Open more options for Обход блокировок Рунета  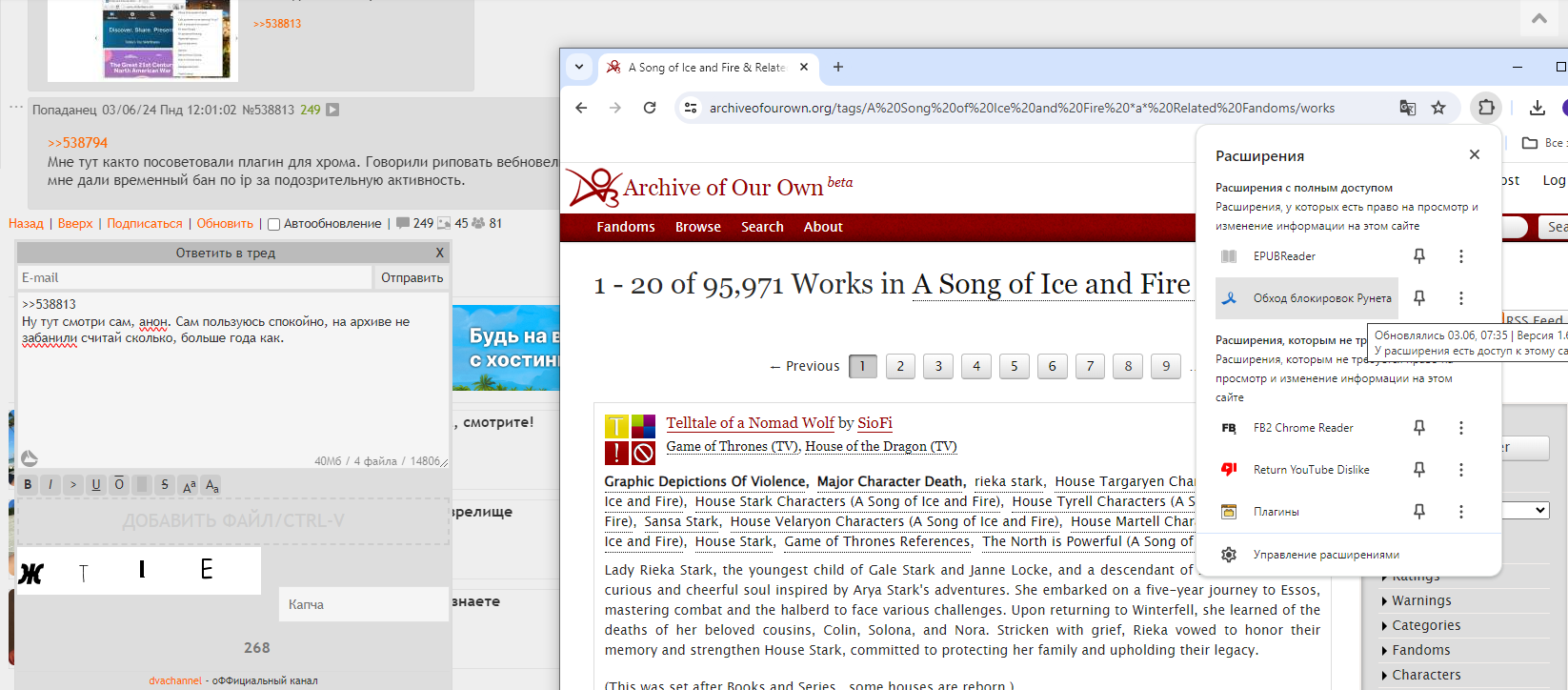[1461, 298]
